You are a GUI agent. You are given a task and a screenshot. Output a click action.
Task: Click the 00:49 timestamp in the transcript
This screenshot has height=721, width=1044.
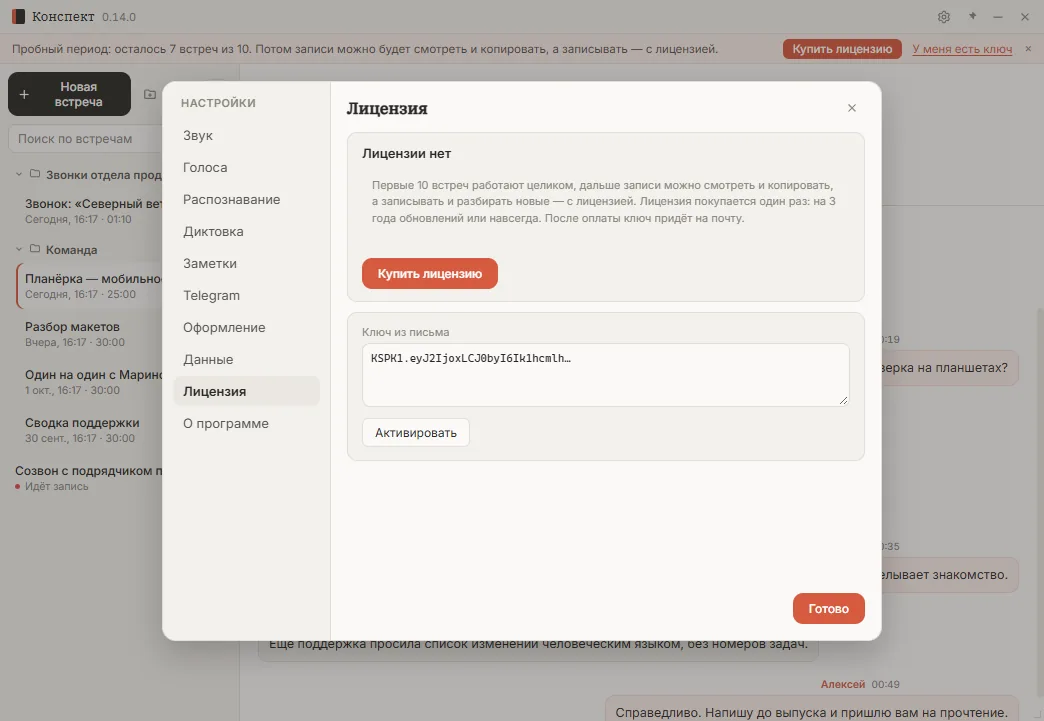point(886,684)
